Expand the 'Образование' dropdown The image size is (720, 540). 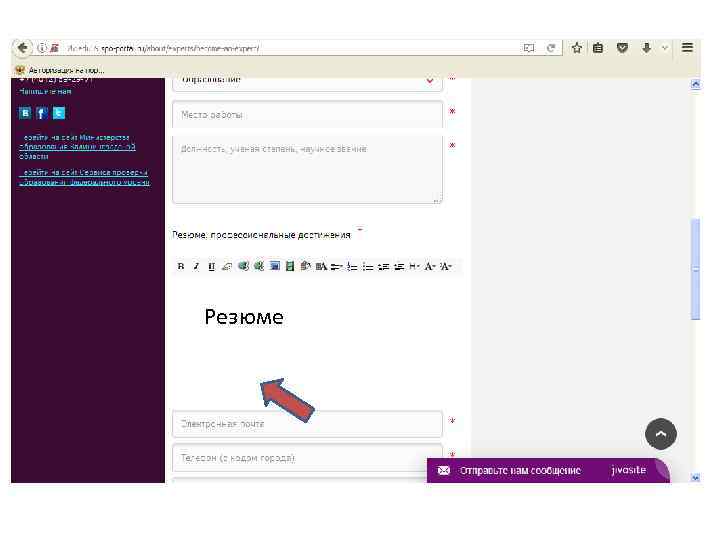[x=307, y=82]
